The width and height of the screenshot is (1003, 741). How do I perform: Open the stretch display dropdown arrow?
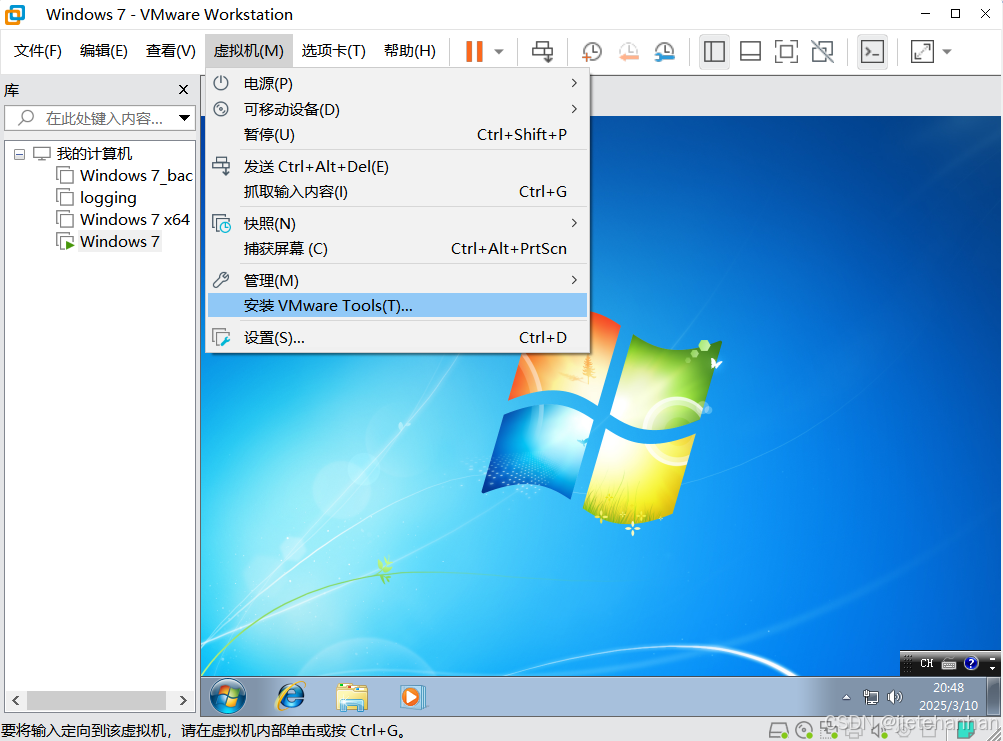click(947, 51)
